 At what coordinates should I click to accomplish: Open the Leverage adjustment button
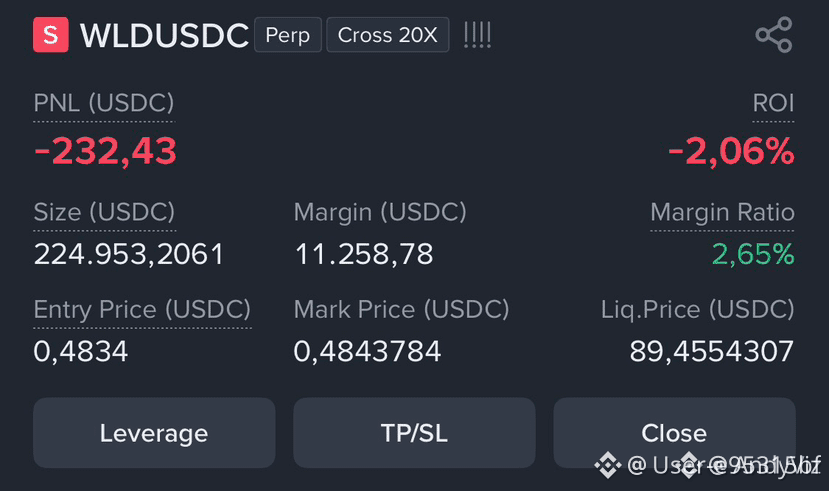[154, 433]
